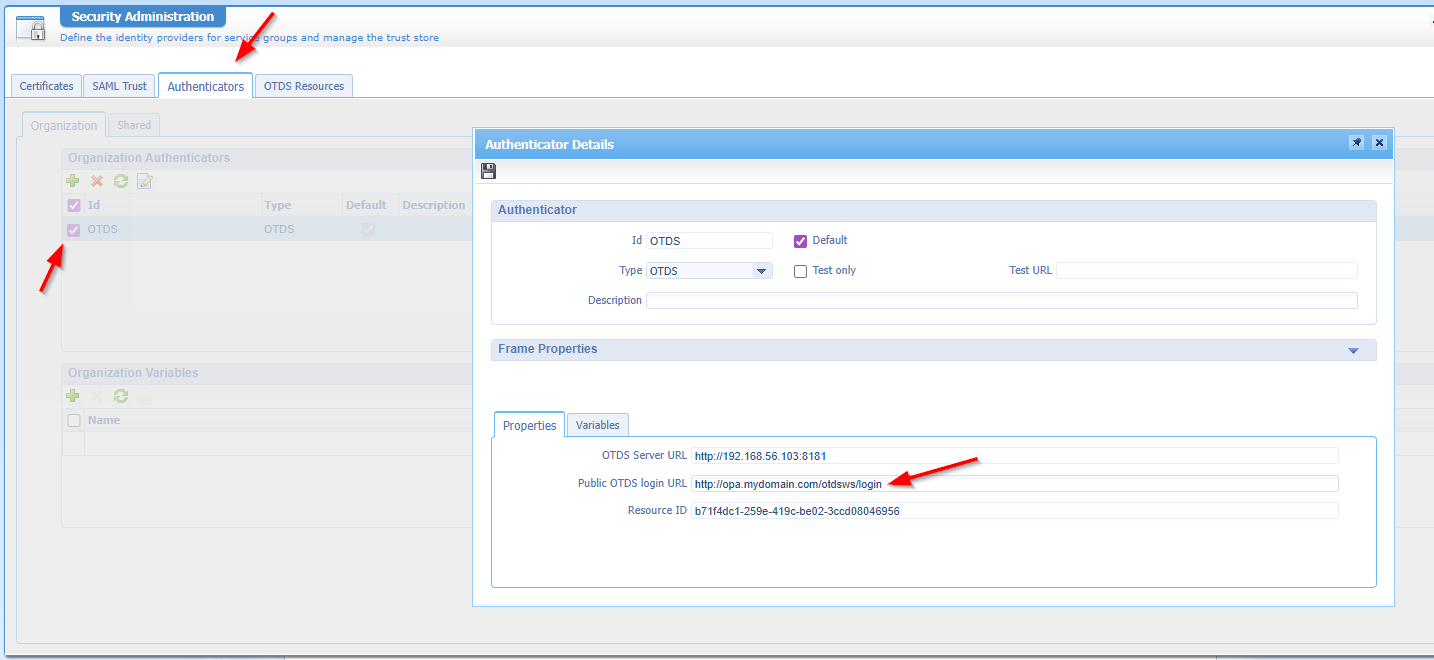Expand the Frame Properties section
Image resolution: width=1434 pixels, height=660 pixels.
coord(1353,350)
